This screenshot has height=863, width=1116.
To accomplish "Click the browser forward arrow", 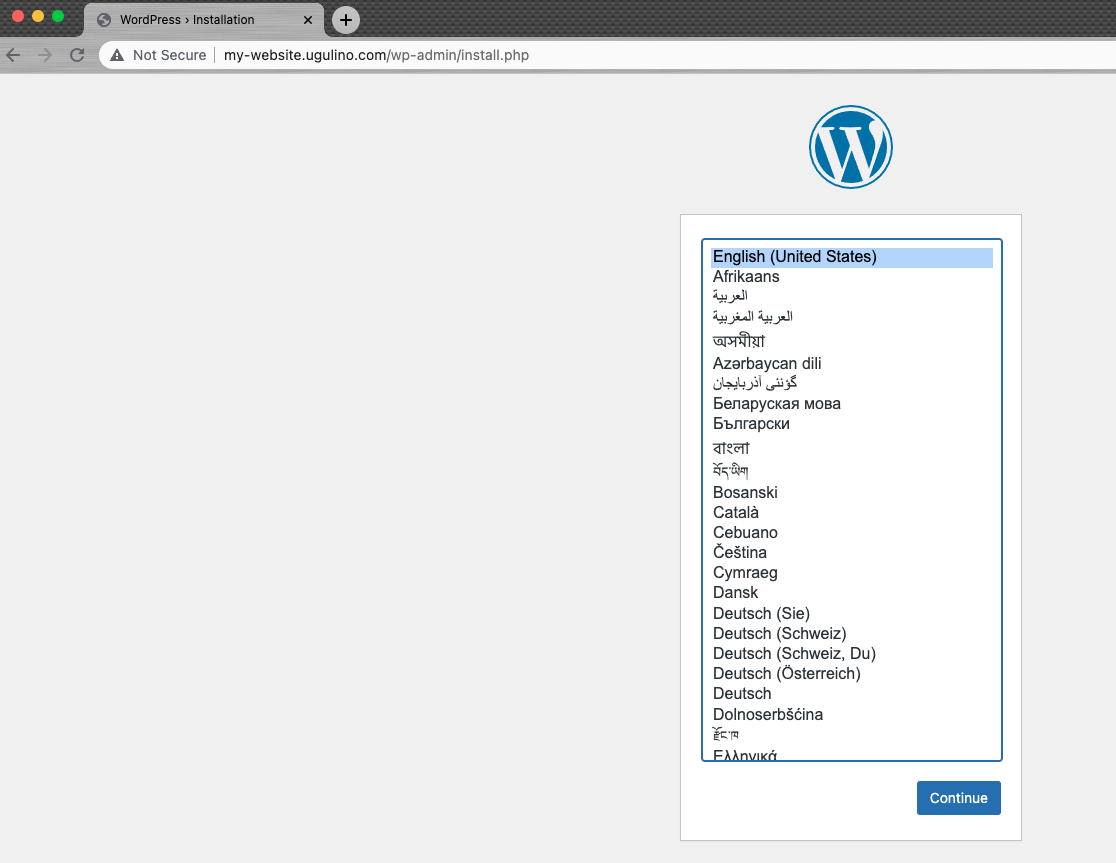I will click(x=45, y=55).
